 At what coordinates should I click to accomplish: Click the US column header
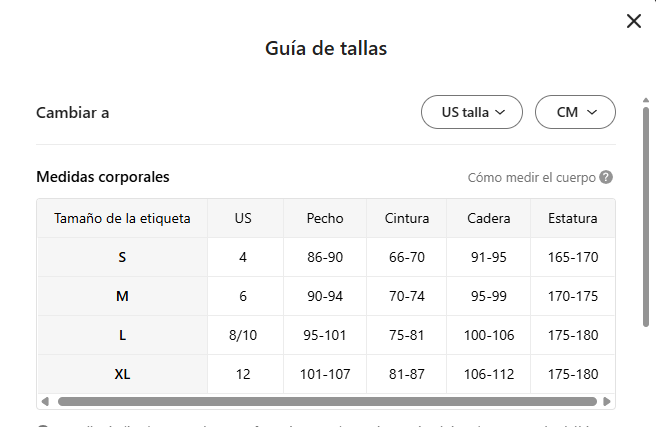[x=243, y=218]
